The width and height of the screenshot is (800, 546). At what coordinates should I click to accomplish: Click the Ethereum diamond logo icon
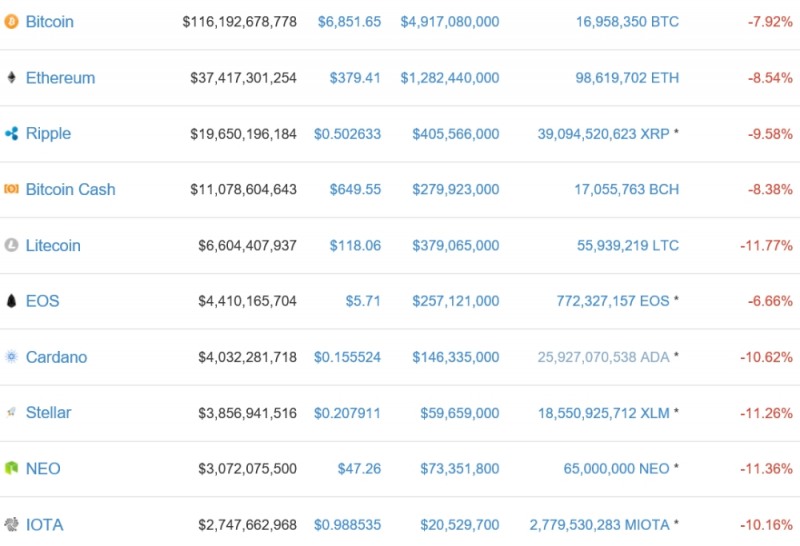(11, 77)
